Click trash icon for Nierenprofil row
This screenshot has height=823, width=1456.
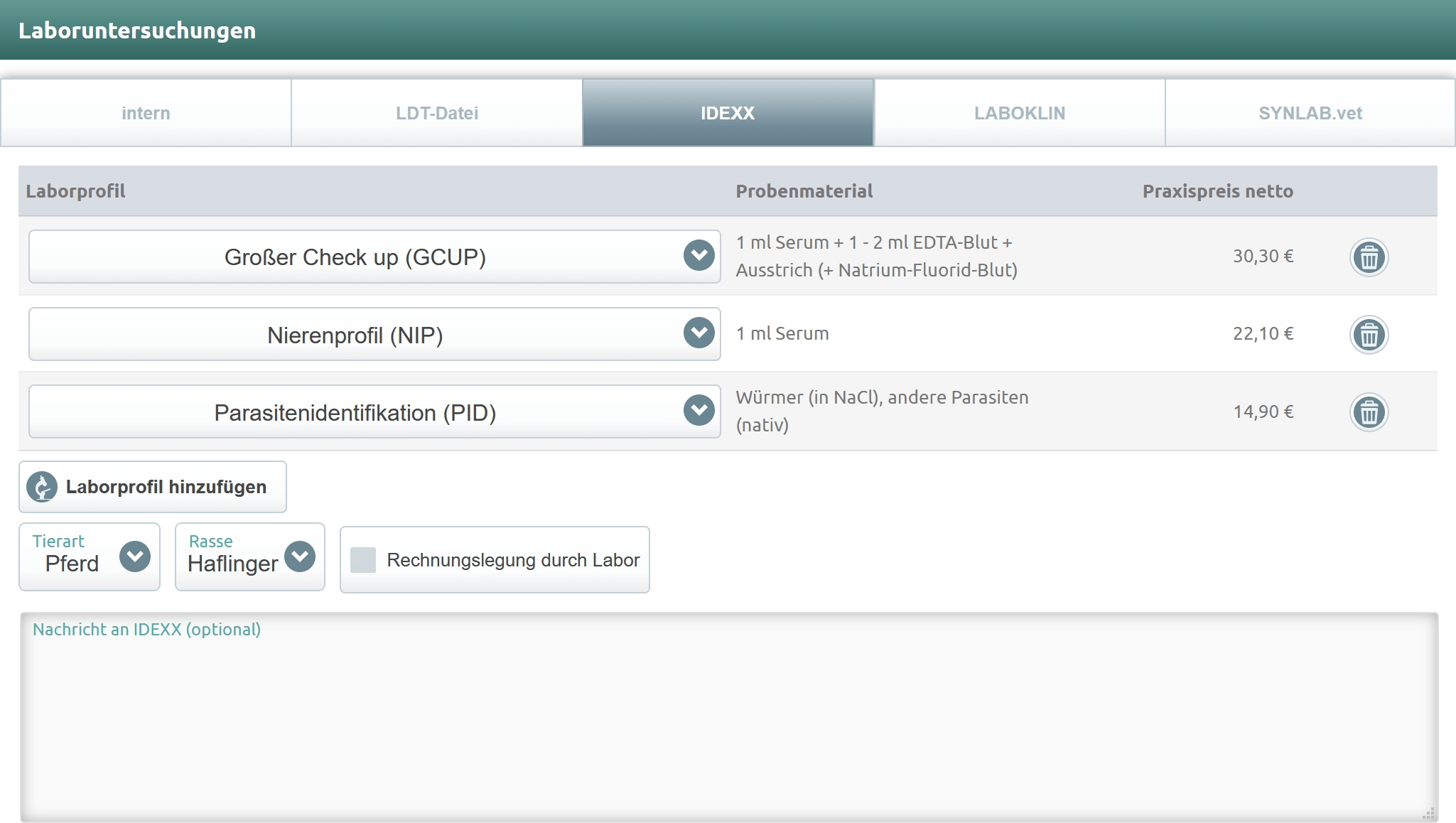pos(1369,334)
